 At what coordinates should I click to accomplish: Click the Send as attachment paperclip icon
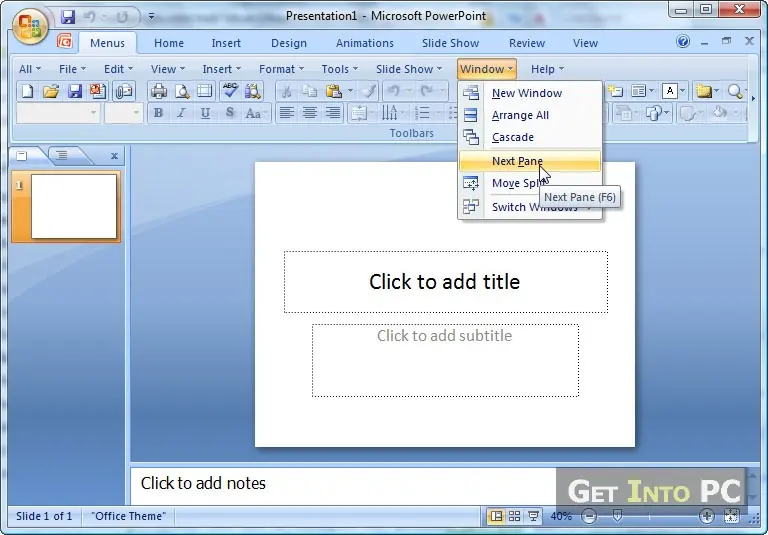(x=124, y=91)
